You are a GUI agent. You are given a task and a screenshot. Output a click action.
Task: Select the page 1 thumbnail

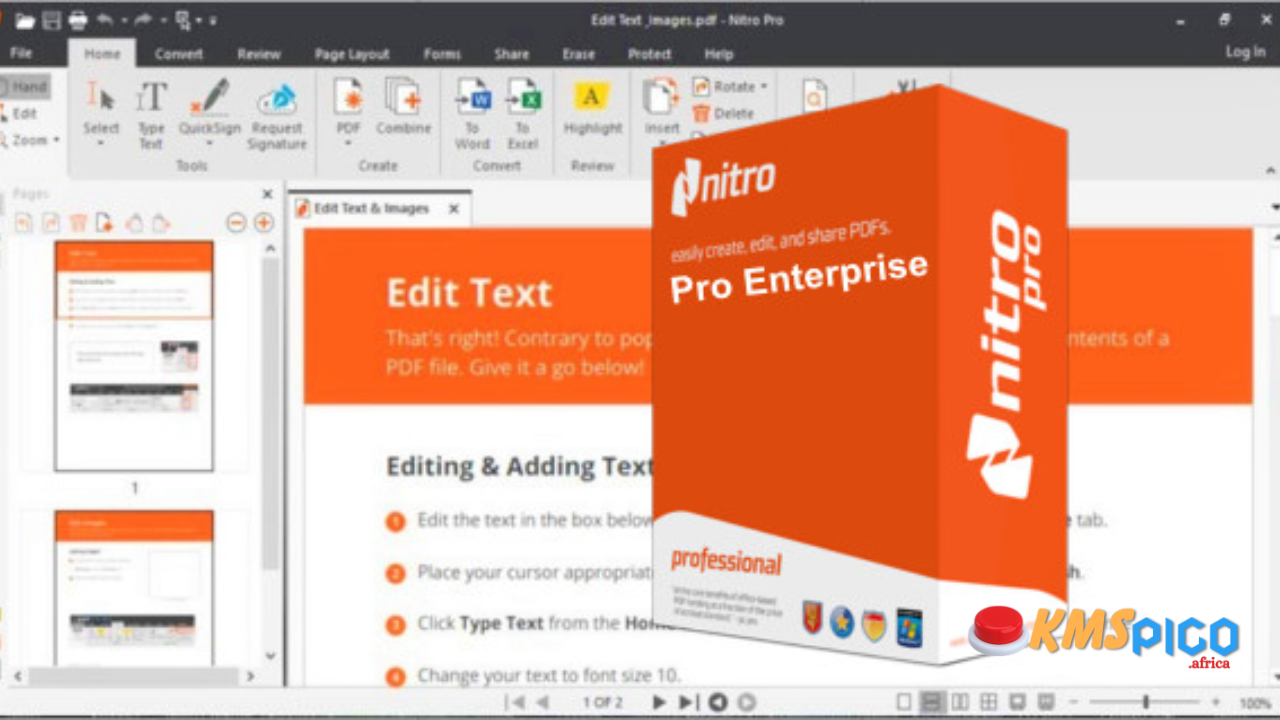point(134,356)
